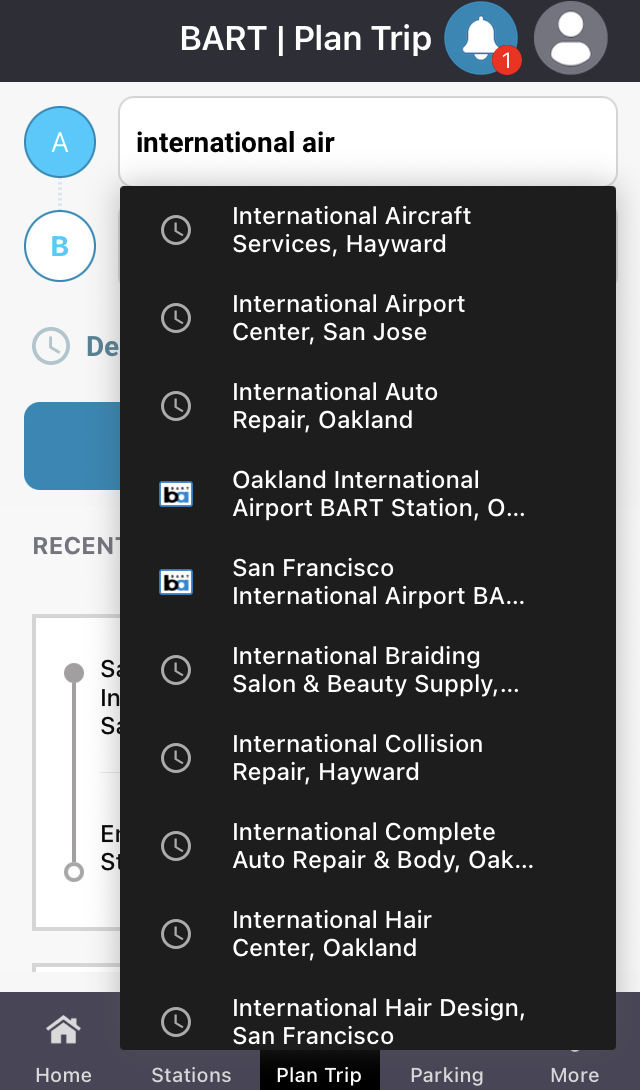The width and height of the screenshot is (640, 1090).
Task: Click the clock icon beside International Auto Repair
Action: tap(176, 406)
